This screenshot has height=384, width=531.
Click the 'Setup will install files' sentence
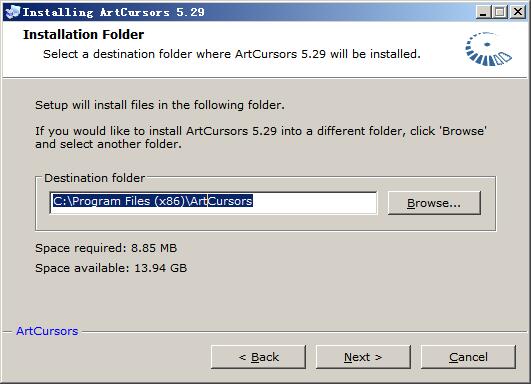pyautogui.click(x=160, y=105)
